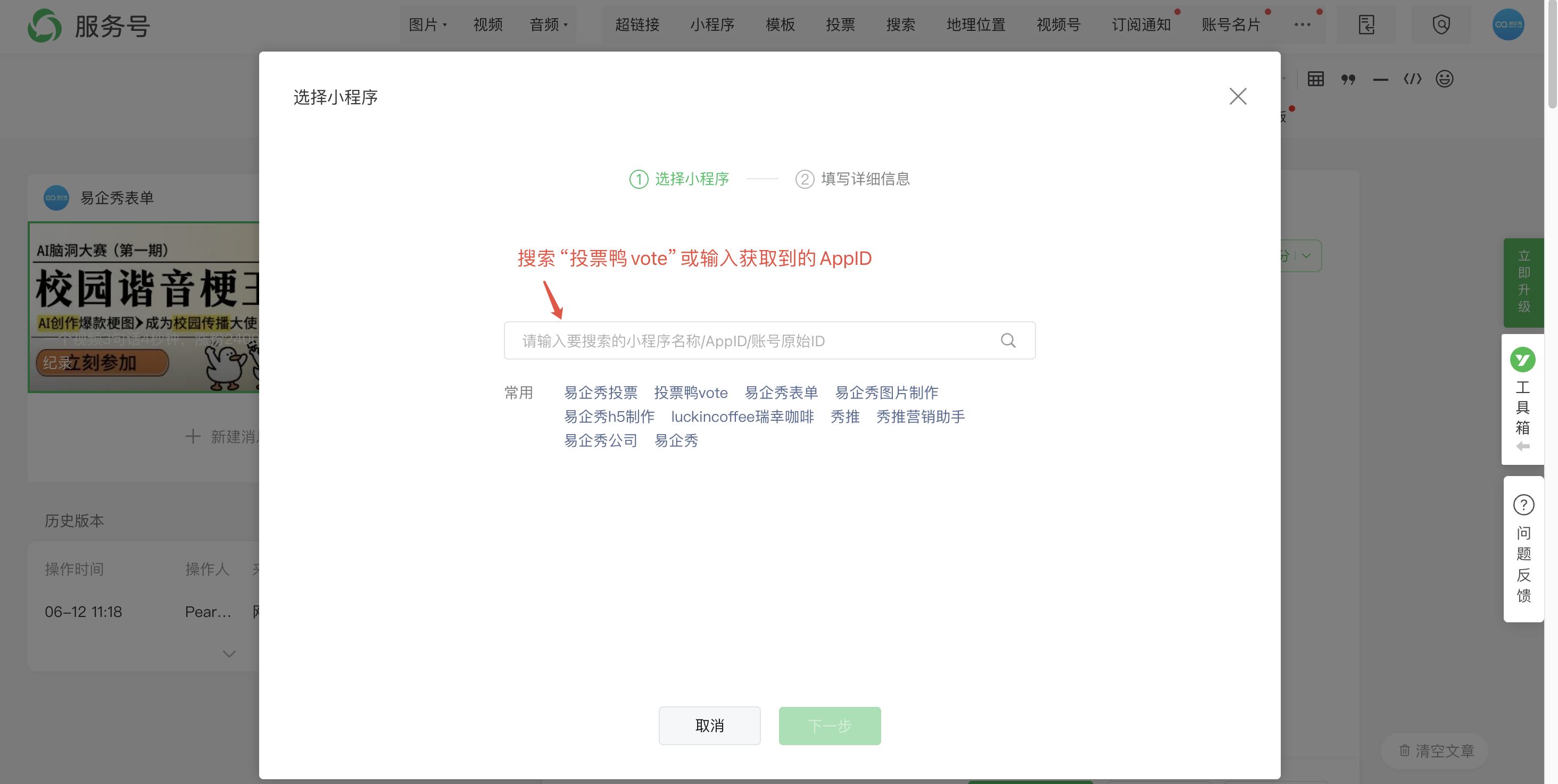Click the shield search icon in header
This screenshot has height=784, width=1558.
(x=1441, y=25)
